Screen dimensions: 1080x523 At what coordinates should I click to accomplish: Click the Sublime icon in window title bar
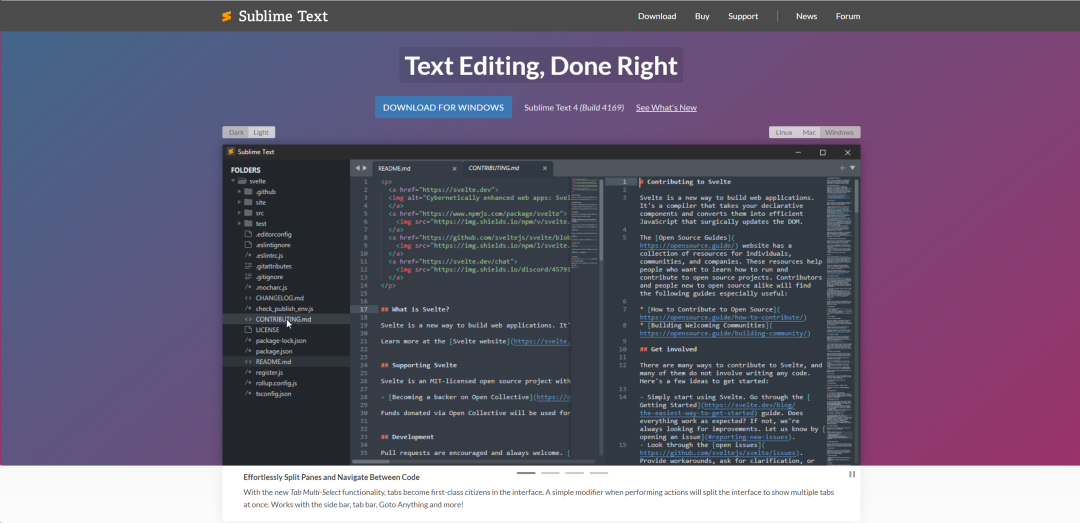pyautogui.click(x=231, y=152)
